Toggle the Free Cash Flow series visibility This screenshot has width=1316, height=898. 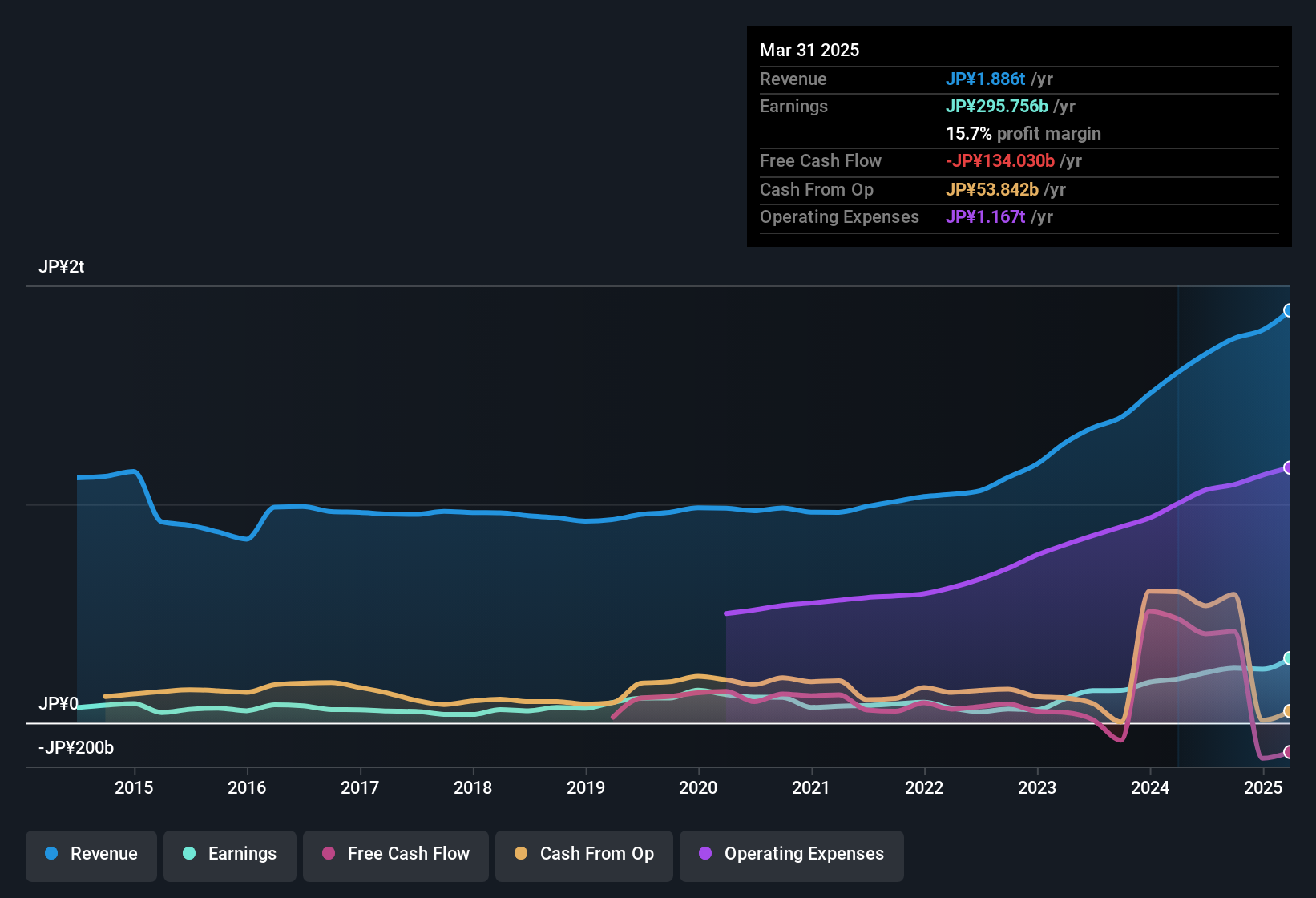pyautogui.click(x=395, y=854)
